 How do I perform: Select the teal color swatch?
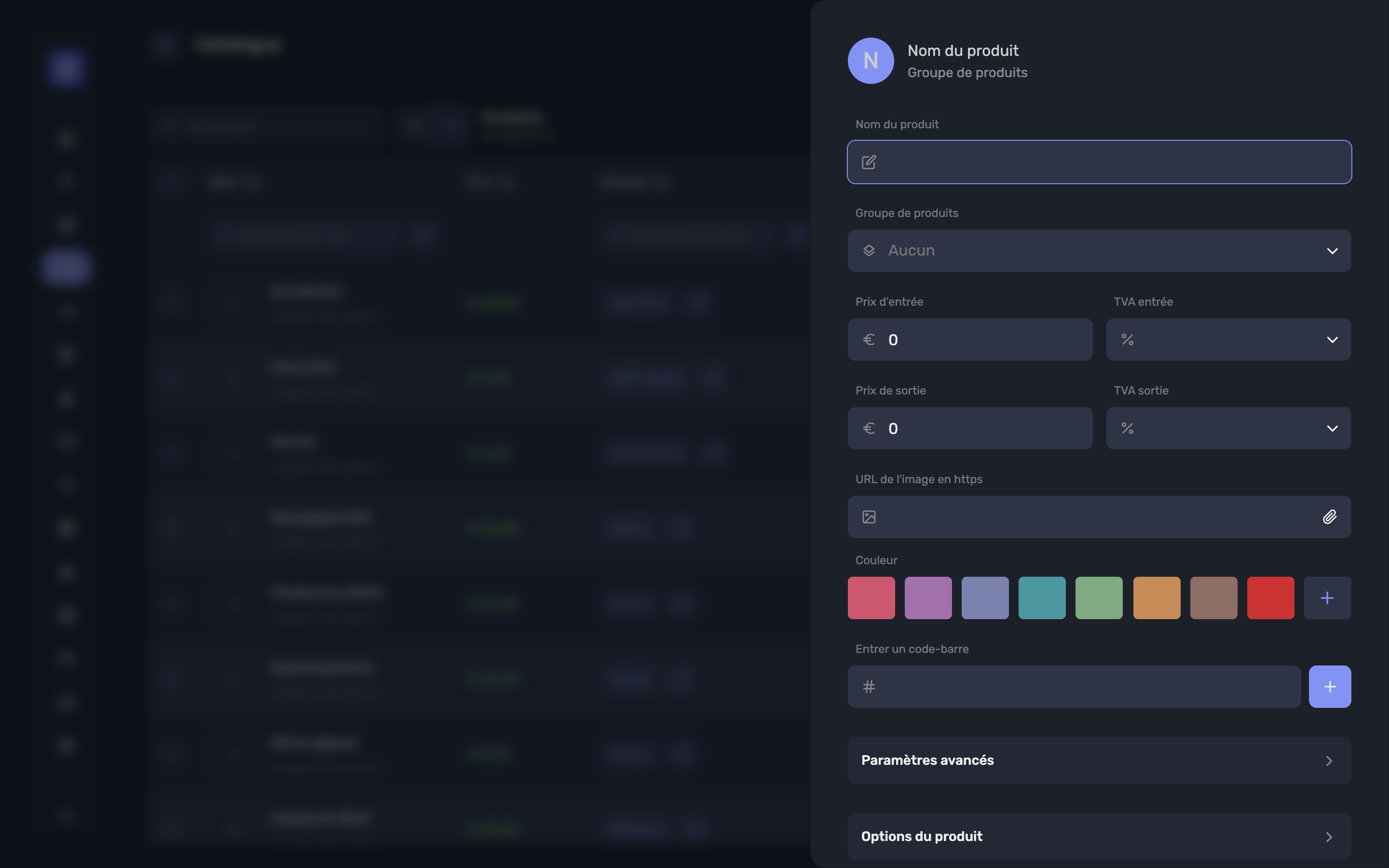[x=1042, y=597]
